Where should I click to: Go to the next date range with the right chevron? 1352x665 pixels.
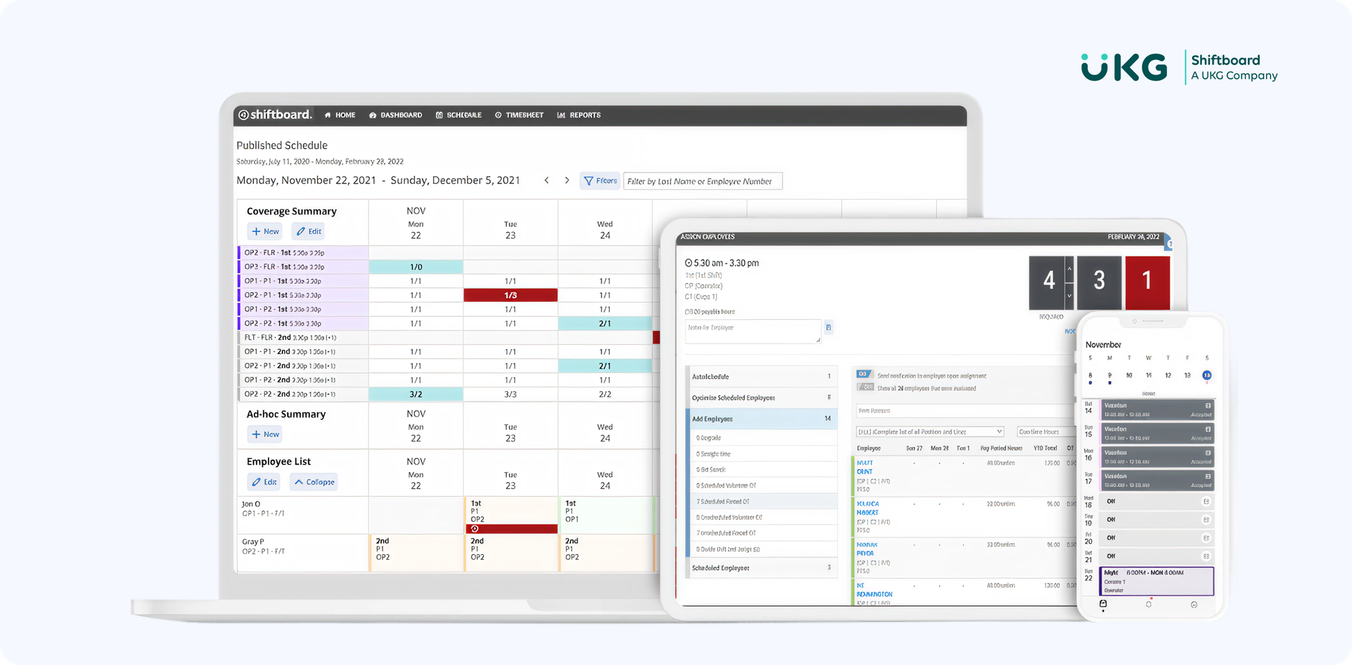567,181
